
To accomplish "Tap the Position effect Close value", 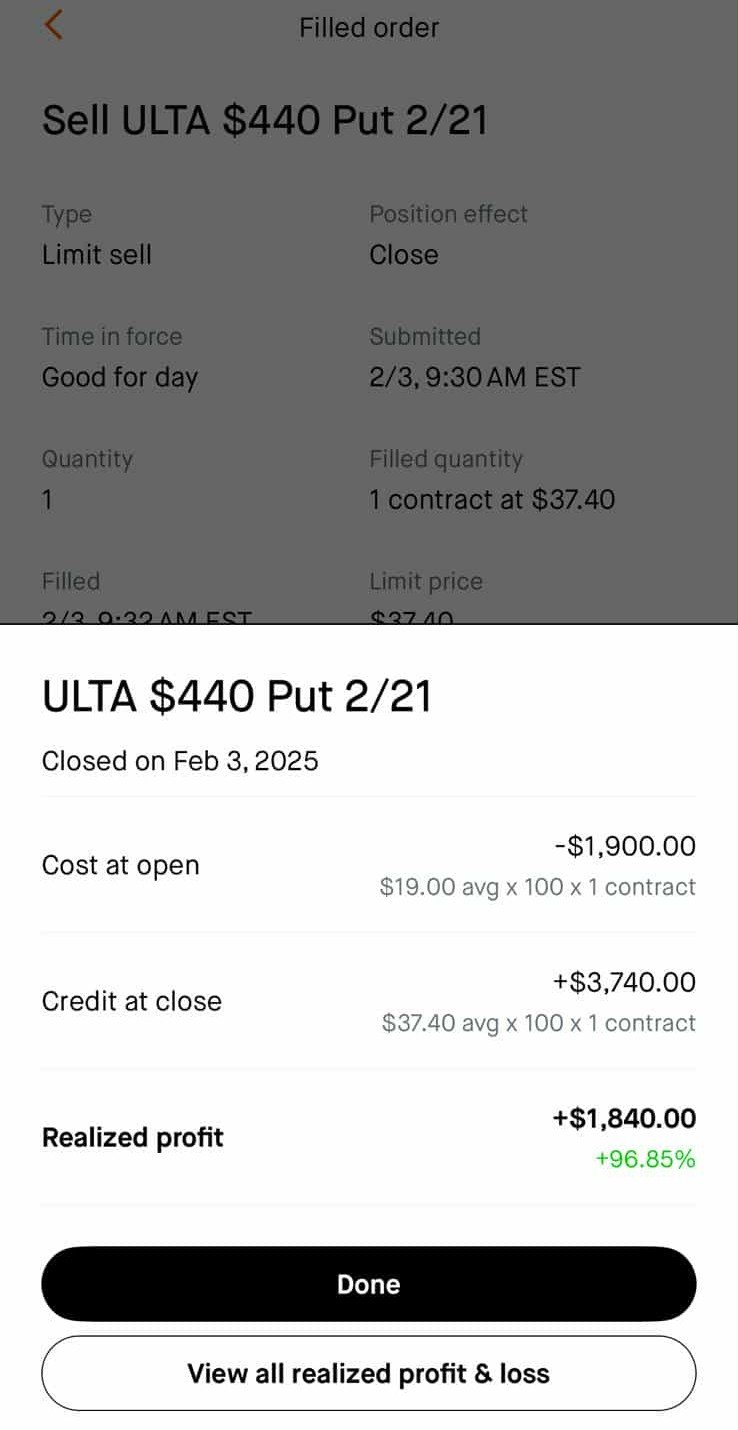I will tap(404, 255).
